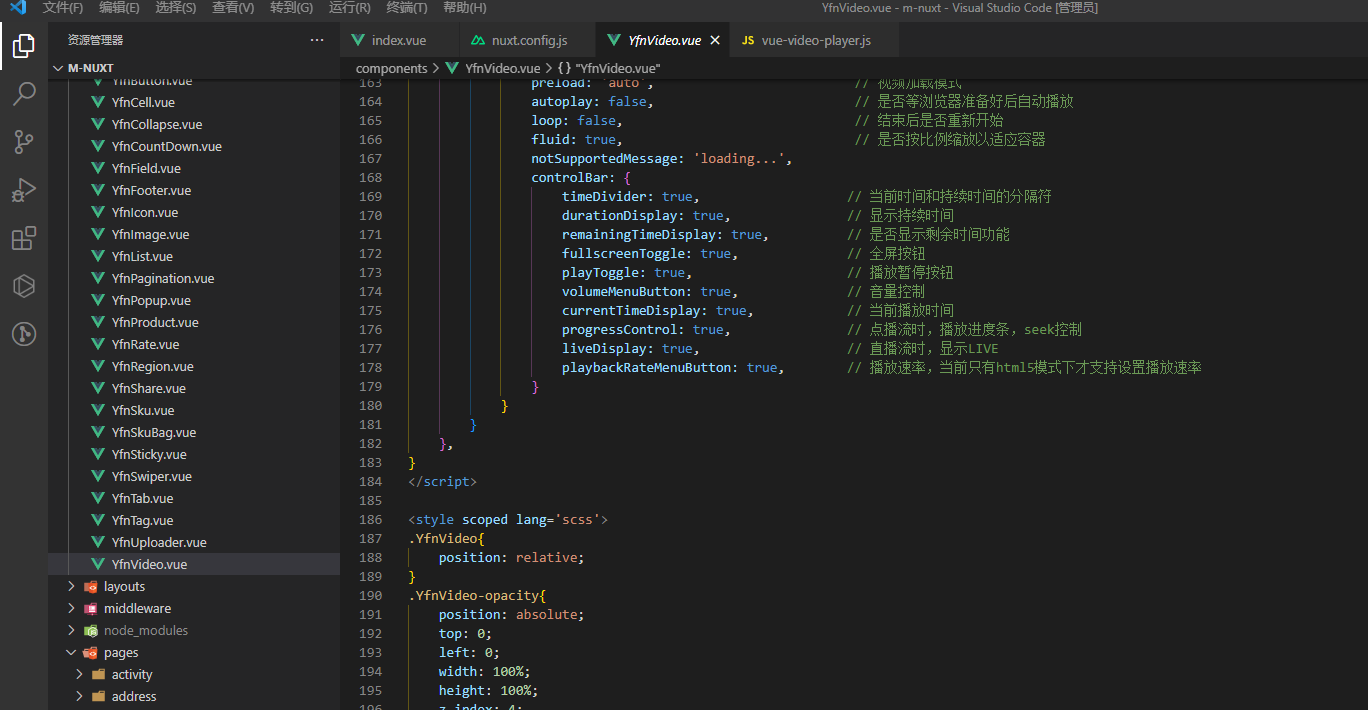Expand the layouts folder

[194, 587]
